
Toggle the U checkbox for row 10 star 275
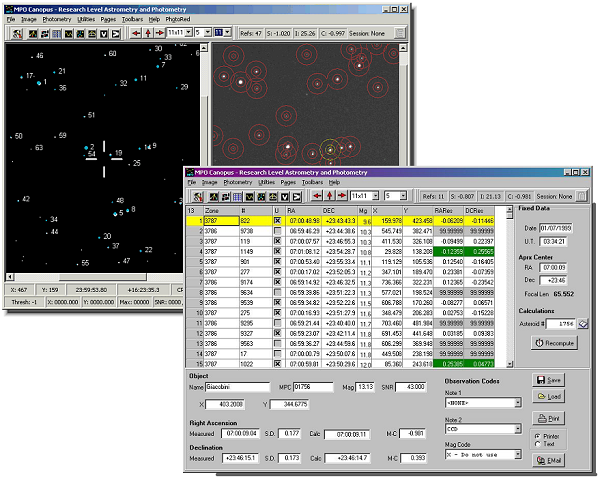coord(278,313)
